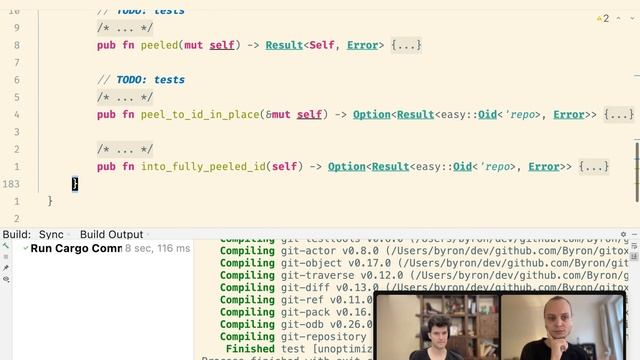Click the Finished test output line
Screen dimensions: 640x360
pyautogui.click(x=299, y=349)
